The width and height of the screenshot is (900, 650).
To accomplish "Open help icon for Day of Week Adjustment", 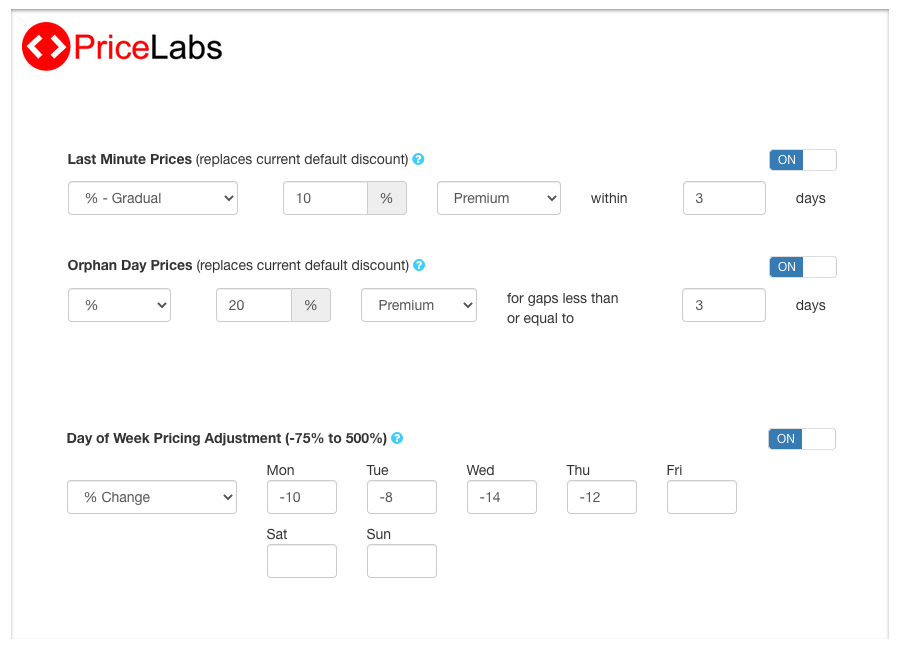I will tap(397, 438).
